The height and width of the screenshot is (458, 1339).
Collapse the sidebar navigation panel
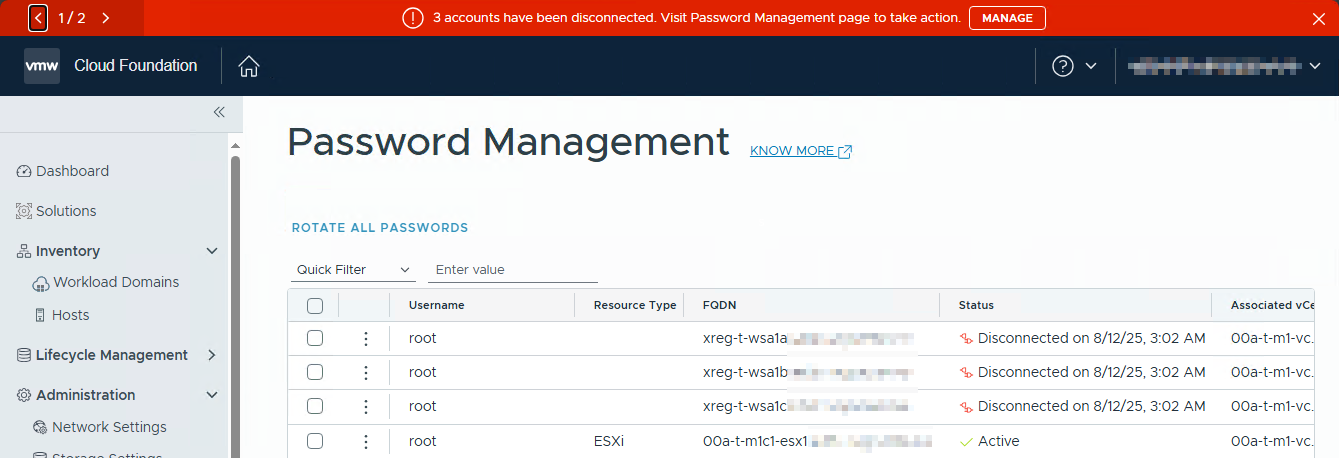[x=219, y=112]
